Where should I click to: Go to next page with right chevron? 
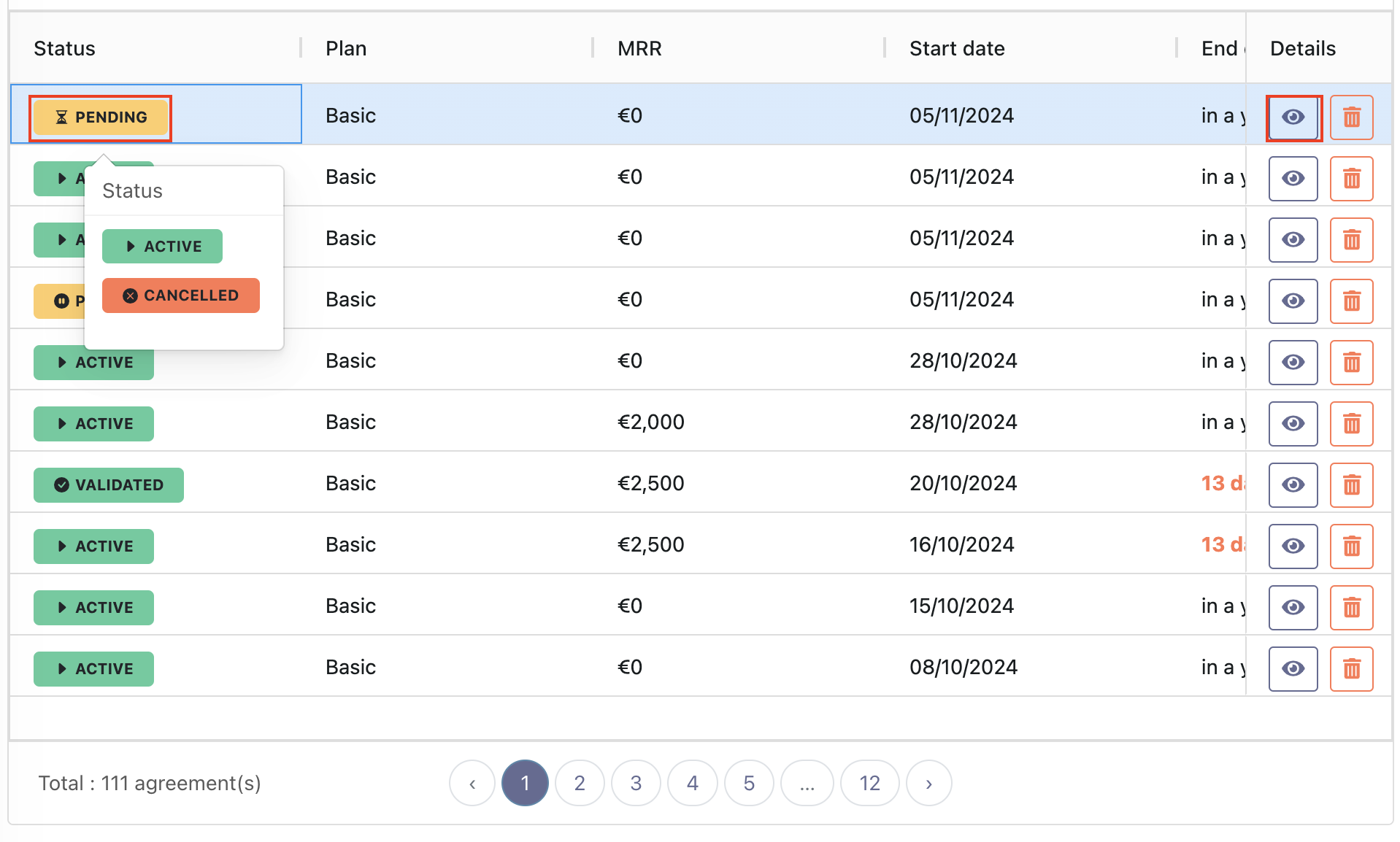(x=928, y=783)
